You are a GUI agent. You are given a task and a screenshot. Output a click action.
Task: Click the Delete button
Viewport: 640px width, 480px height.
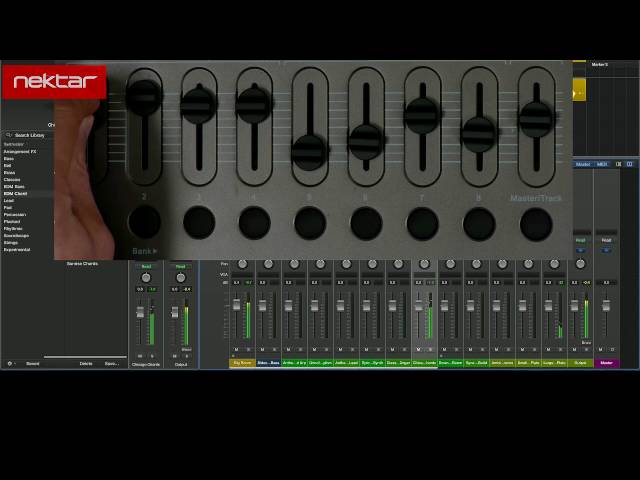86,364
